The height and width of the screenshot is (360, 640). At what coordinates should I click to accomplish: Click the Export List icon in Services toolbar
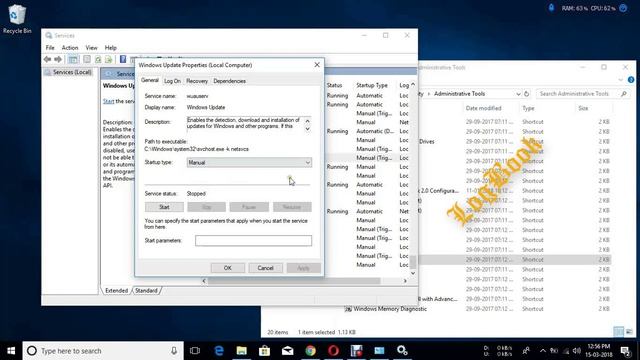point(109,60)
